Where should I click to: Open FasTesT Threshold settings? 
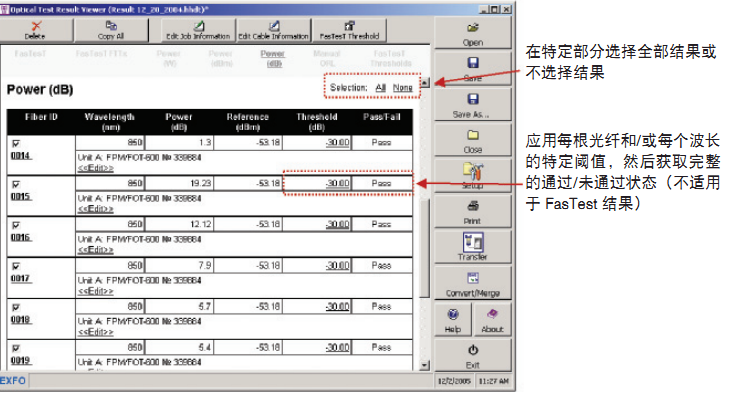pos(349,30)
